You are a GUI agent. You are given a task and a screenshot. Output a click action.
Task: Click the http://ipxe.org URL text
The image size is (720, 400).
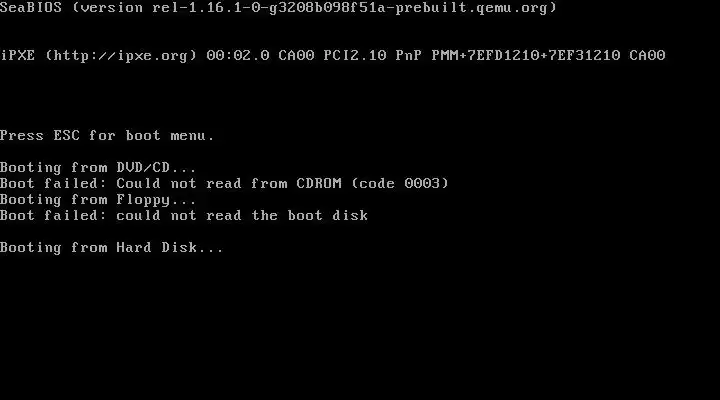pyautogui.click(x=121, y=56)
